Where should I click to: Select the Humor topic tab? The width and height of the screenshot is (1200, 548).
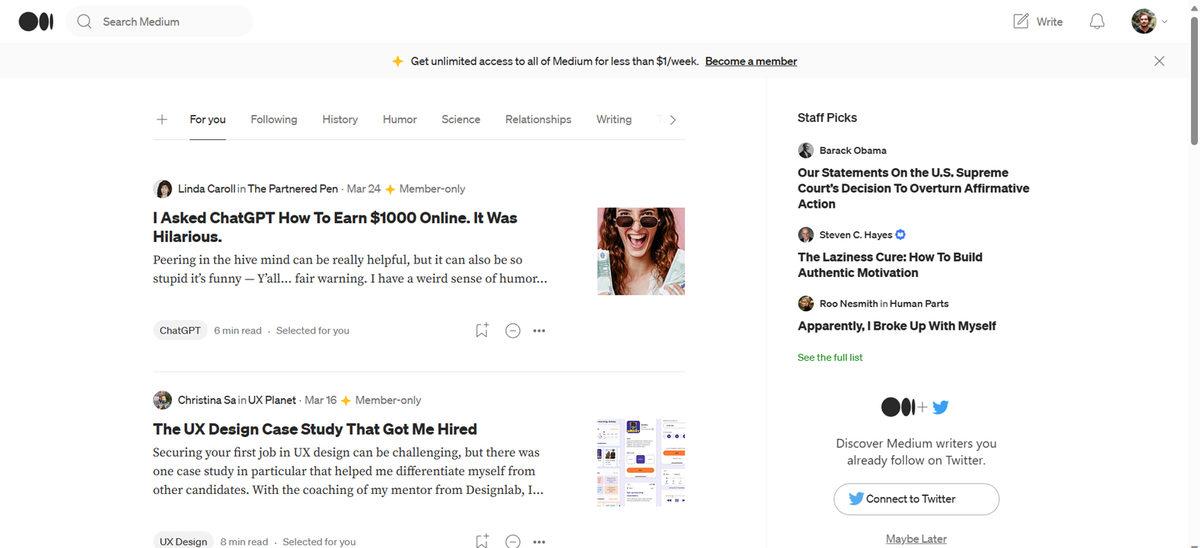[x=400, y=119]
